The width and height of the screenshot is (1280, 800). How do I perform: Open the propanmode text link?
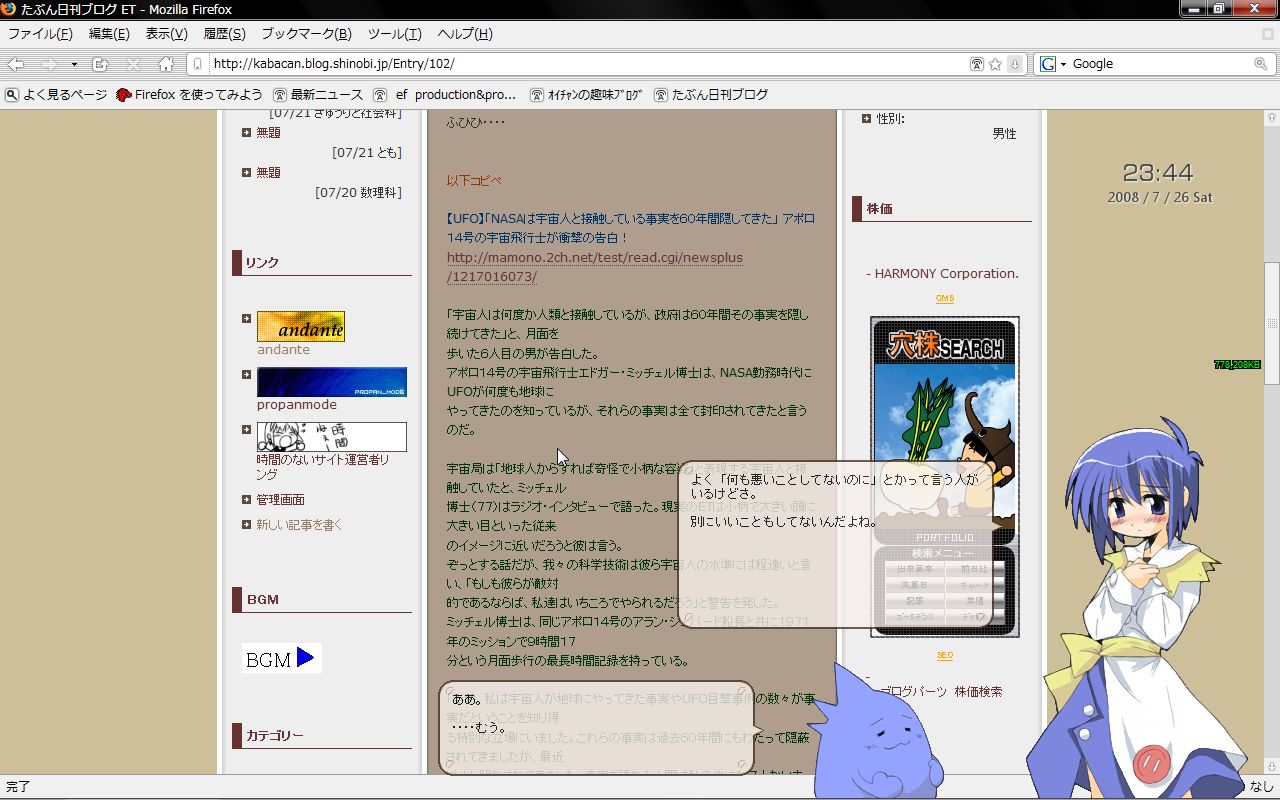(x=297, y=405)
